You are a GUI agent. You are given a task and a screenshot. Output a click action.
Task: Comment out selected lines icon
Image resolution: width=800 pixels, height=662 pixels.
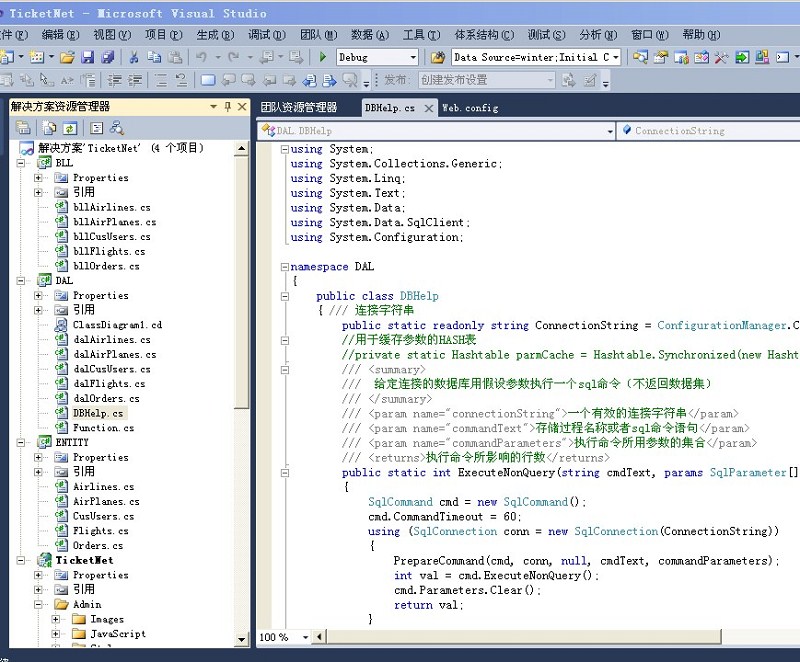click(x=161, y=80)
